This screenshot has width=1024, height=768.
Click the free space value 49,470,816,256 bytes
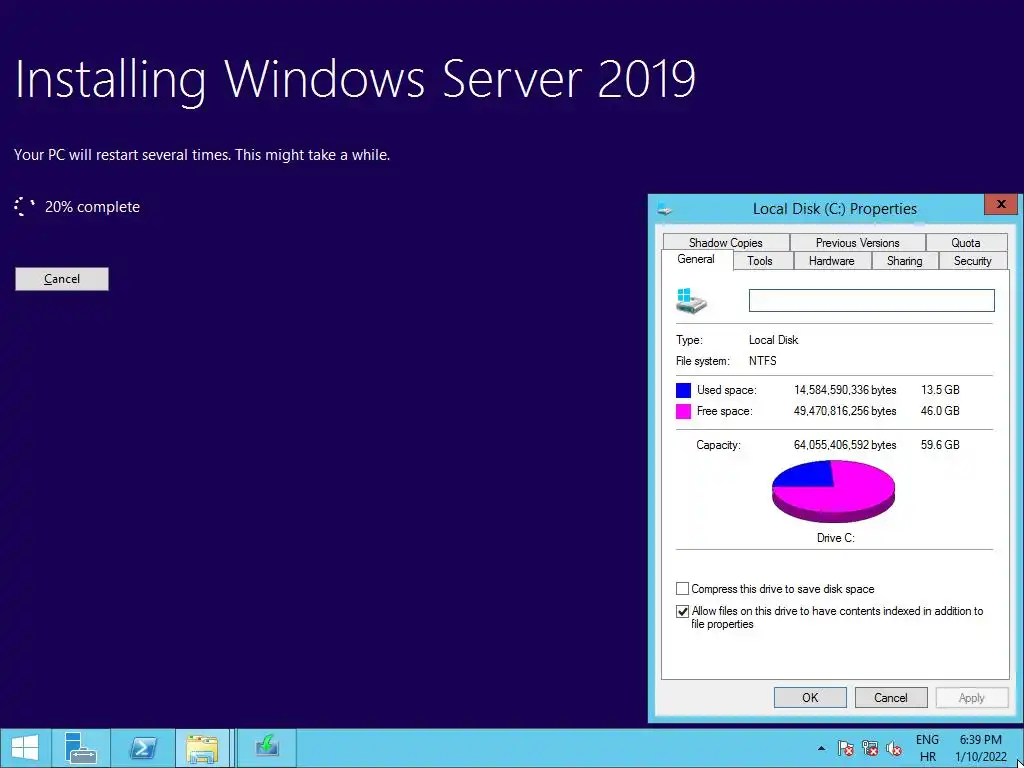tap(844, 411)
